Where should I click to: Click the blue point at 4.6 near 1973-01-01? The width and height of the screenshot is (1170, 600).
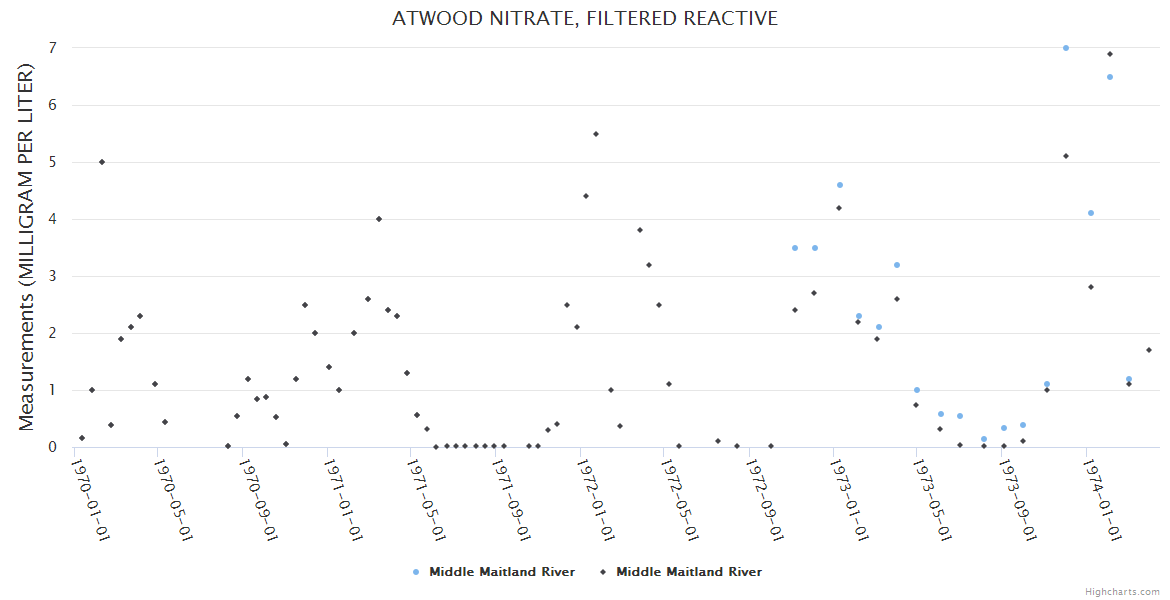(x=840, y=185)
